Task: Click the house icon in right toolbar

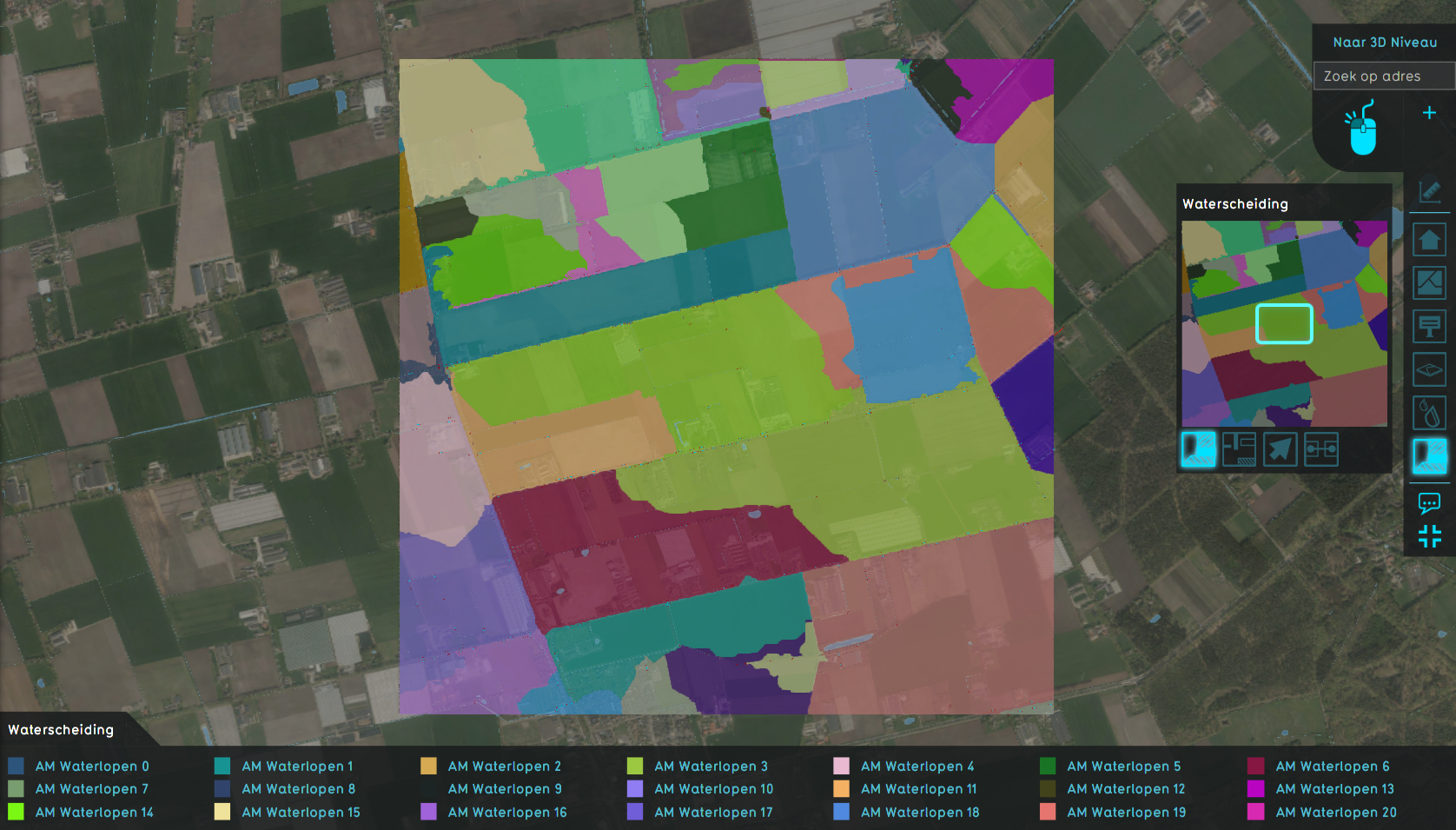Action: click(1429, 239)
